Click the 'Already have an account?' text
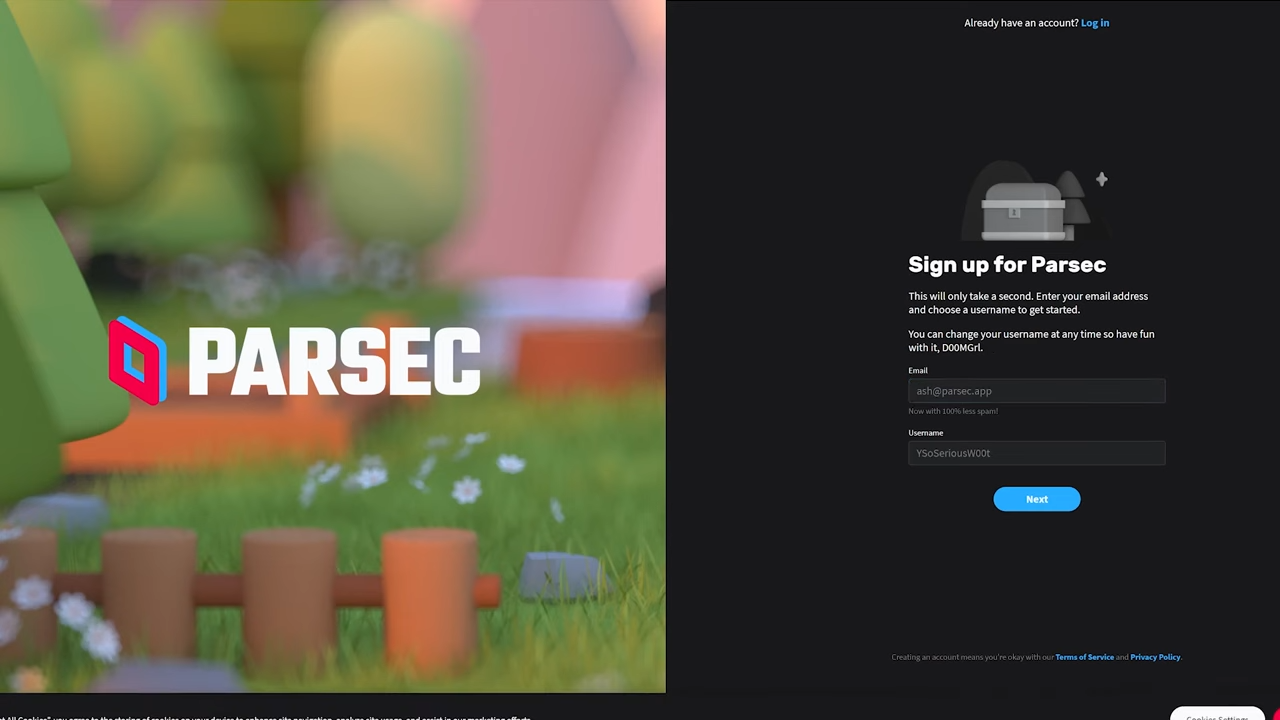 (1021, 23)
